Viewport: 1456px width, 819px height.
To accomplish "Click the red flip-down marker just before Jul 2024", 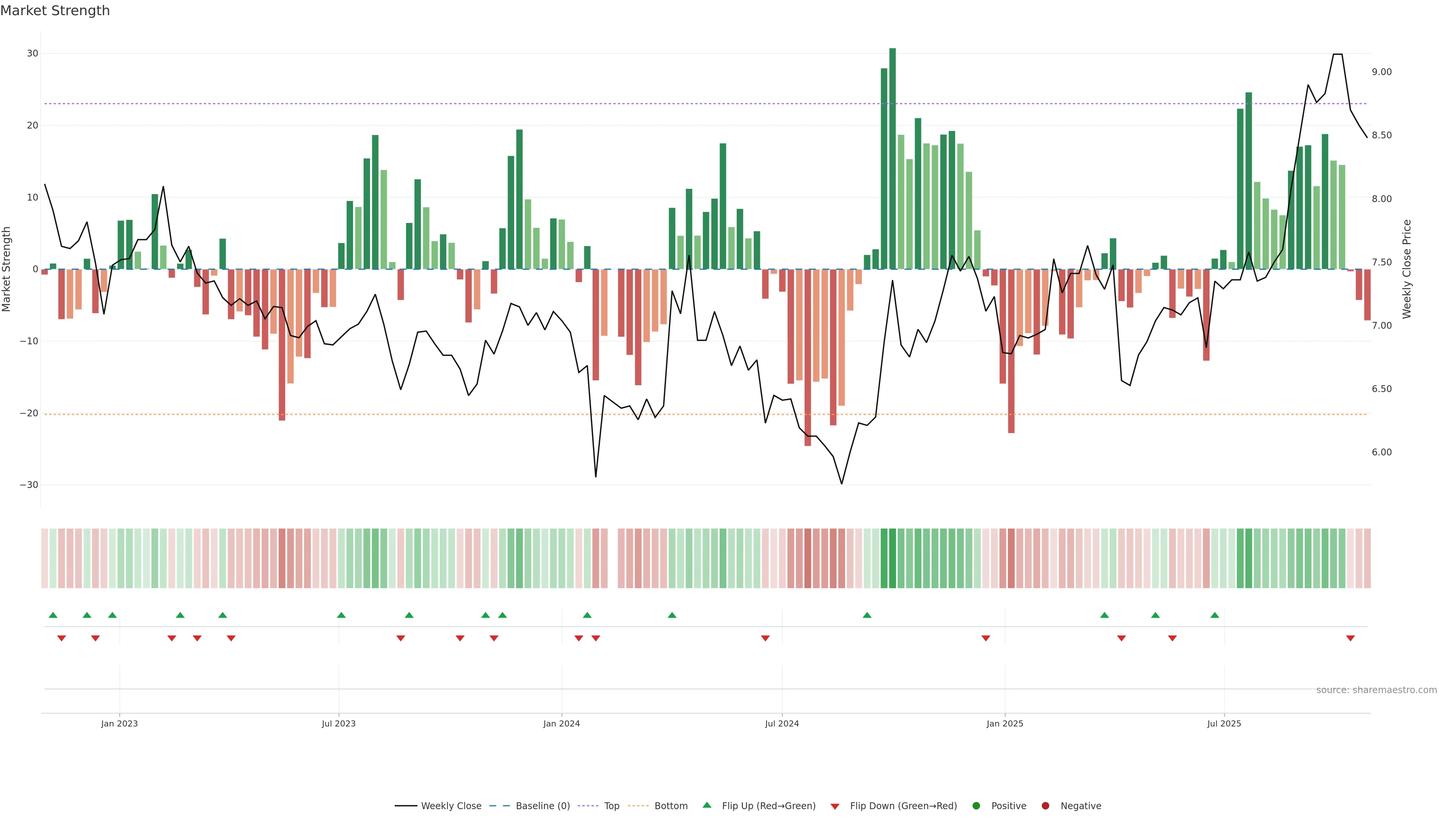I will (x=765, y=638).
